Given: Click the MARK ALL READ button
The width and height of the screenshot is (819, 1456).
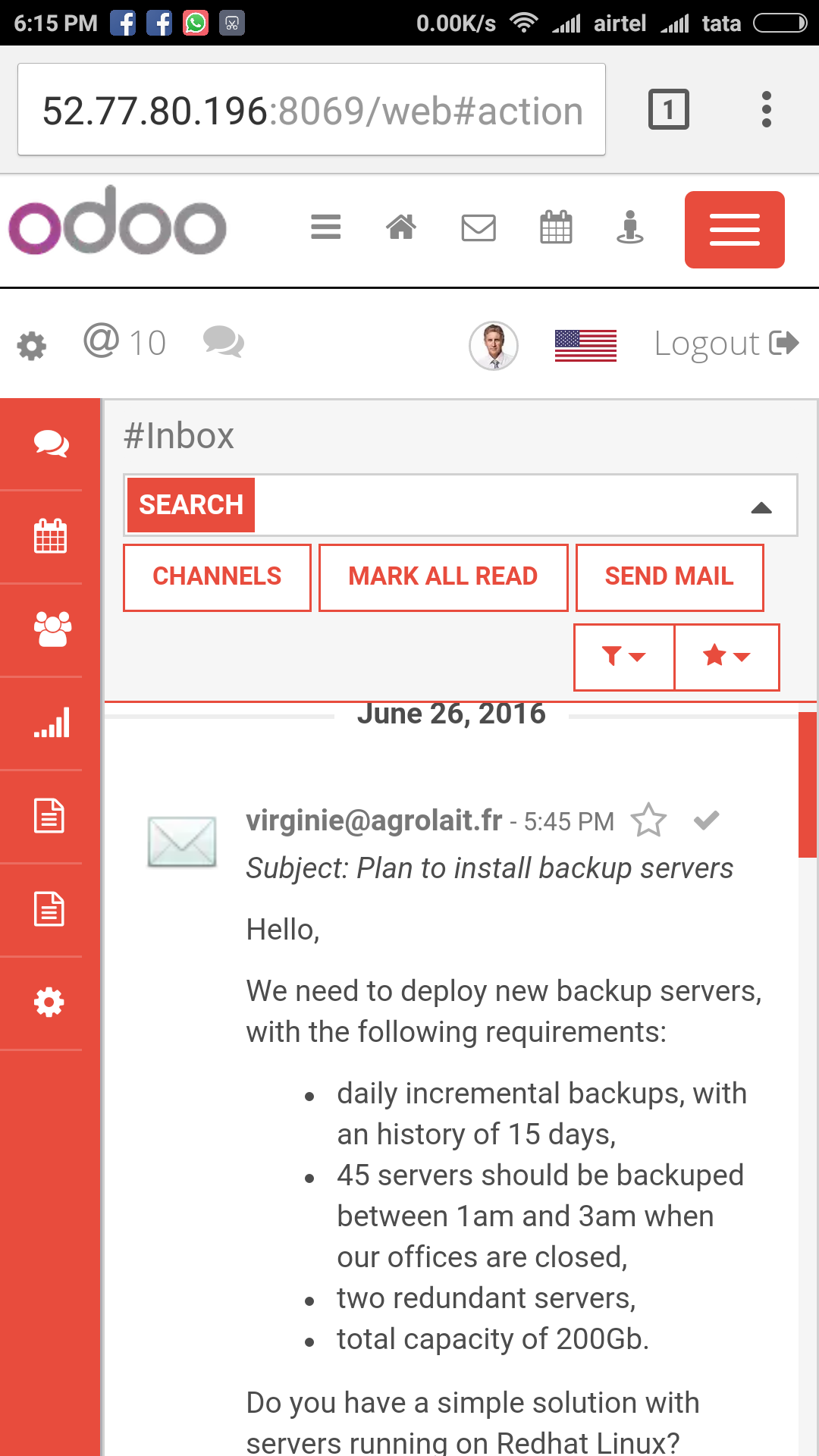Looking at the screenshot, I should tap(443, 577).
